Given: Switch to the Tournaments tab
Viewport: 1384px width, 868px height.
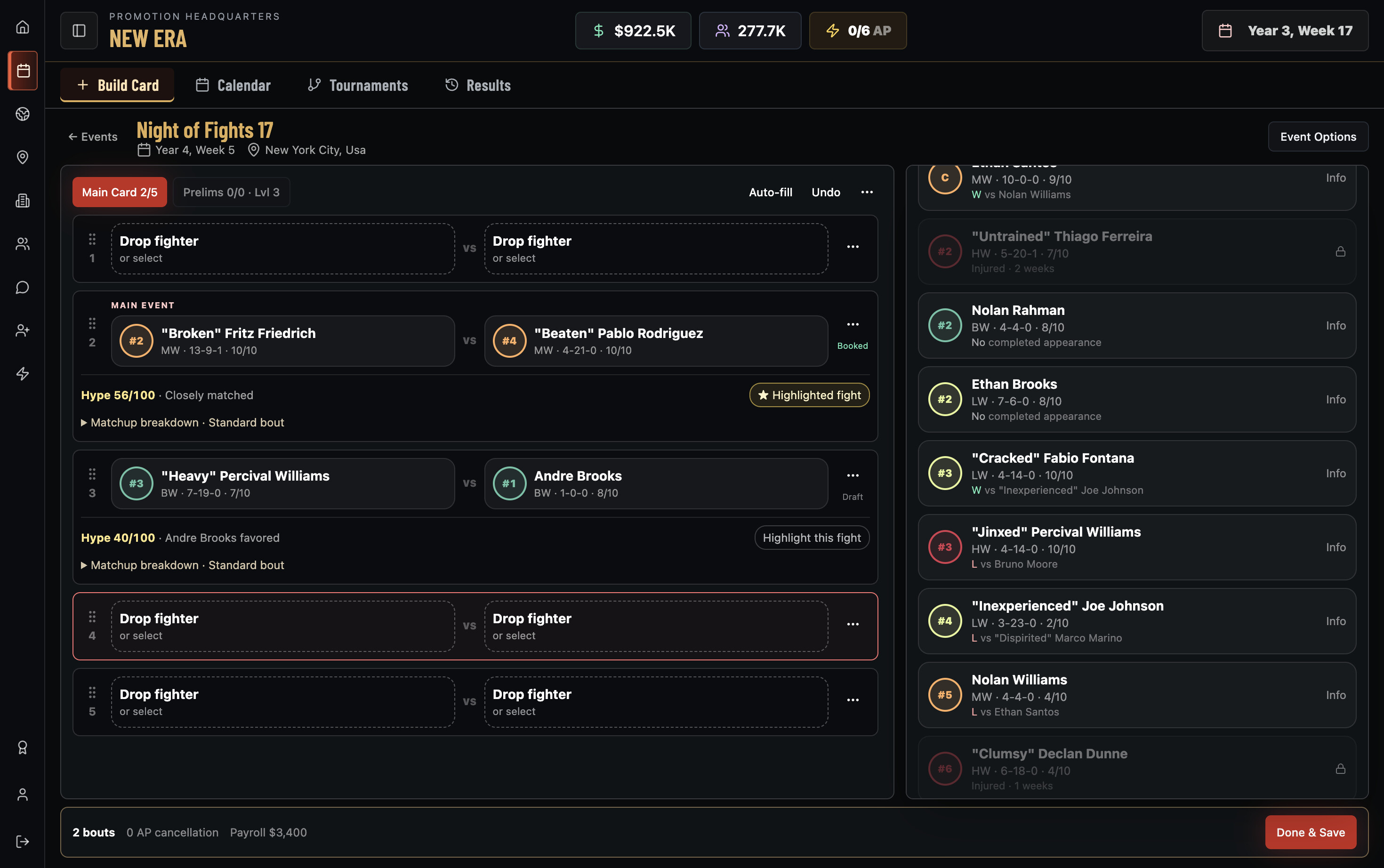Looking at the screenshot, I should click(x=358, y=85).
